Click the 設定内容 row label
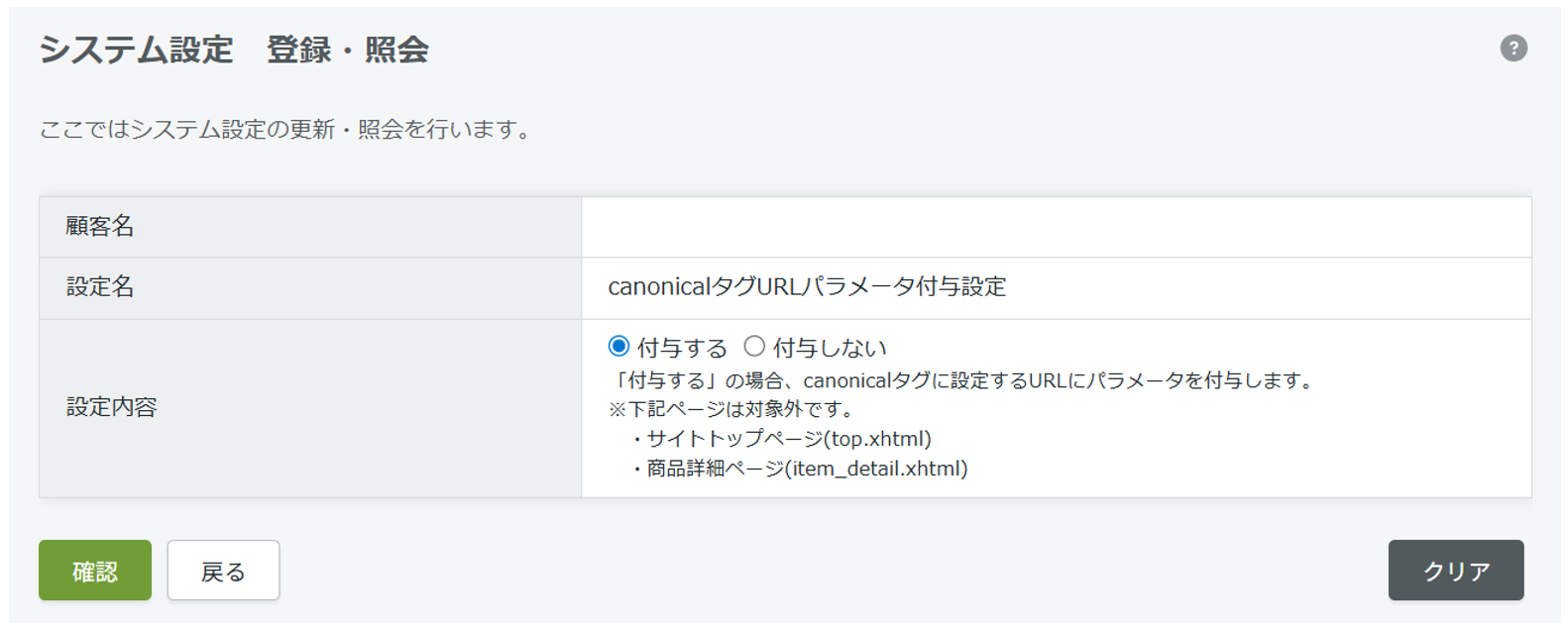Image resolution: width=1568 pixels, height=630 pixels. pyautogui.click(x=112, y=407)
